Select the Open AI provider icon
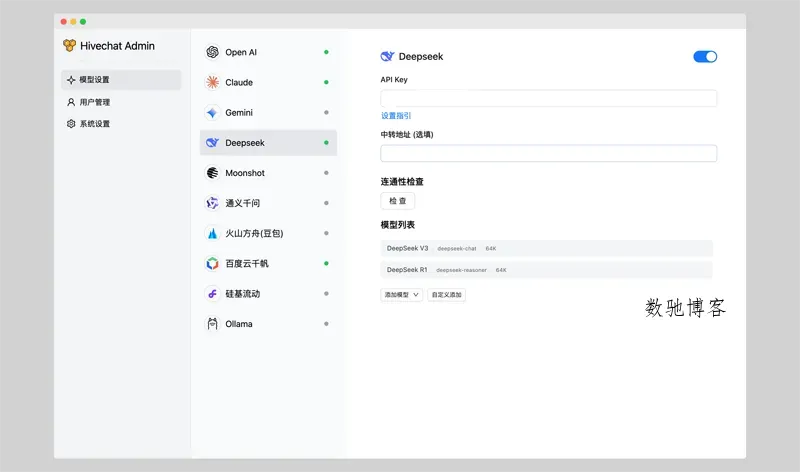The height and width of the screenshot is (472, 800). coord(212,52)
